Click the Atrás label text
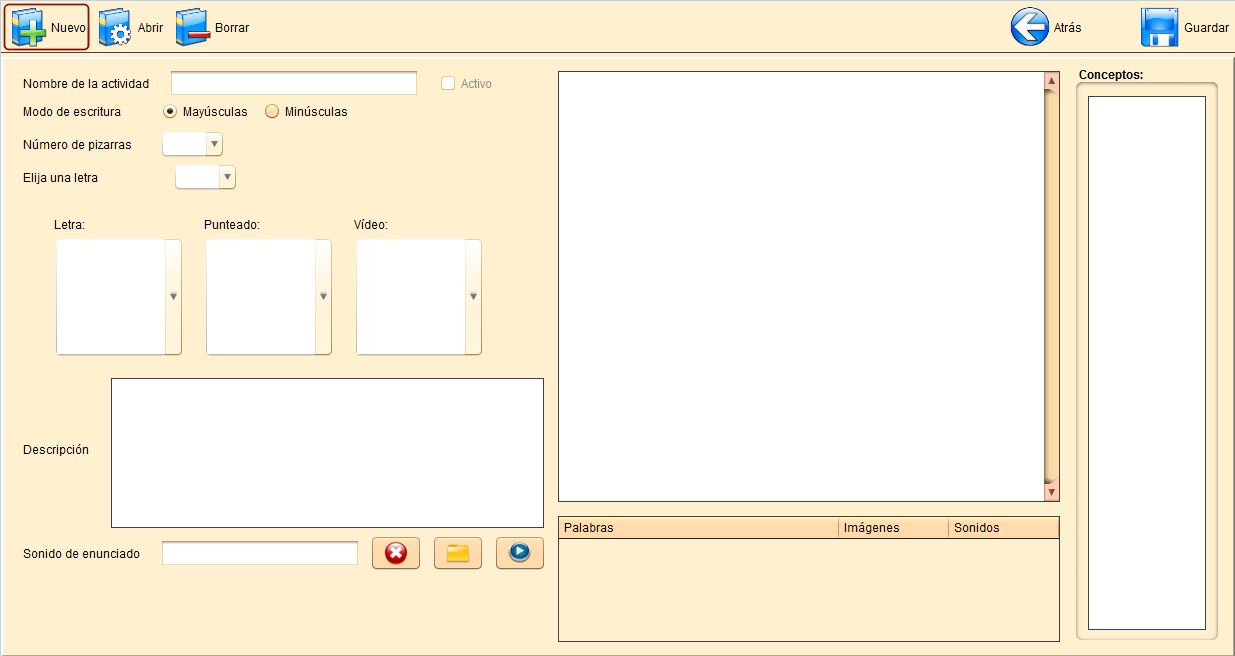1235x656 pixels. point(1068,28)
